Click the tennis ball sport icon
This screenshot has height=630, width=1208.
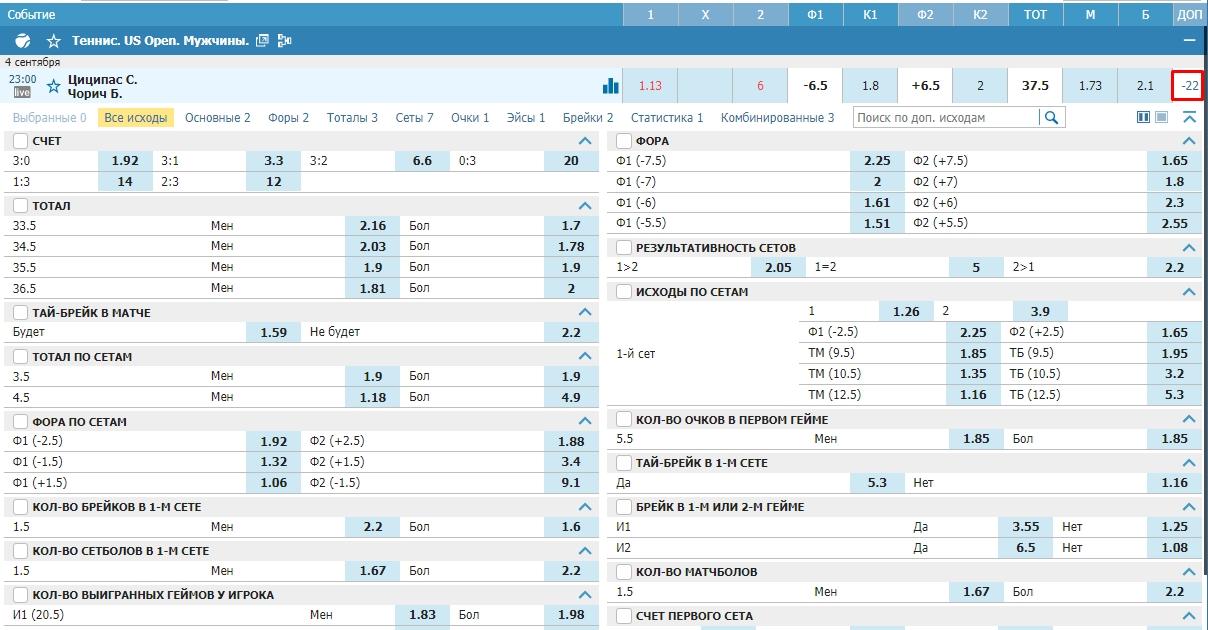point(24,41)
